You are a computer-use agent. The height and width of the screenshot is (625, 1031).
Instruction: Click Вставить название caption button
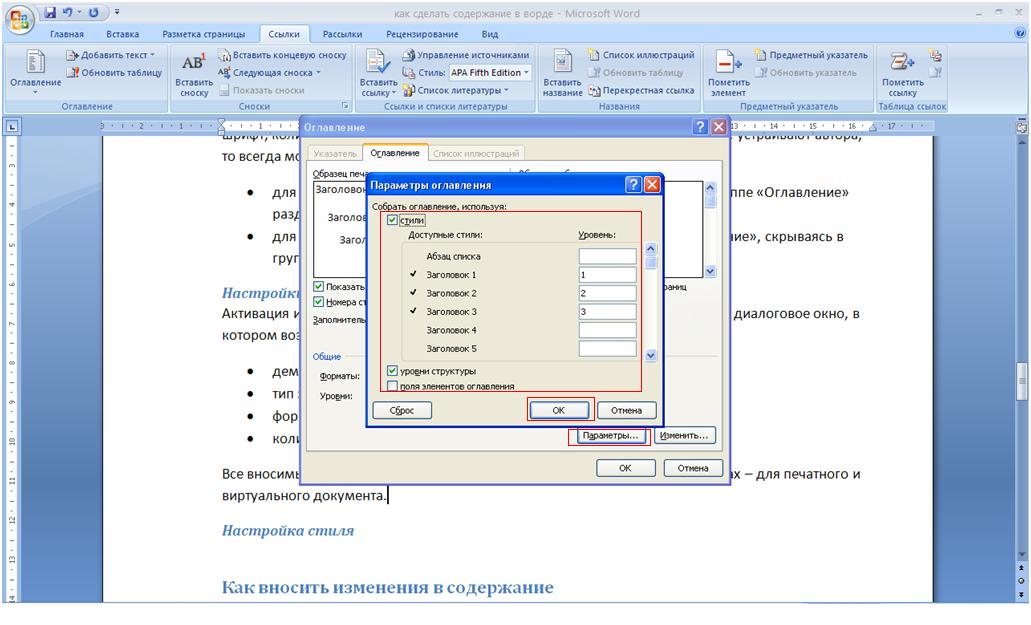(562, 74)
